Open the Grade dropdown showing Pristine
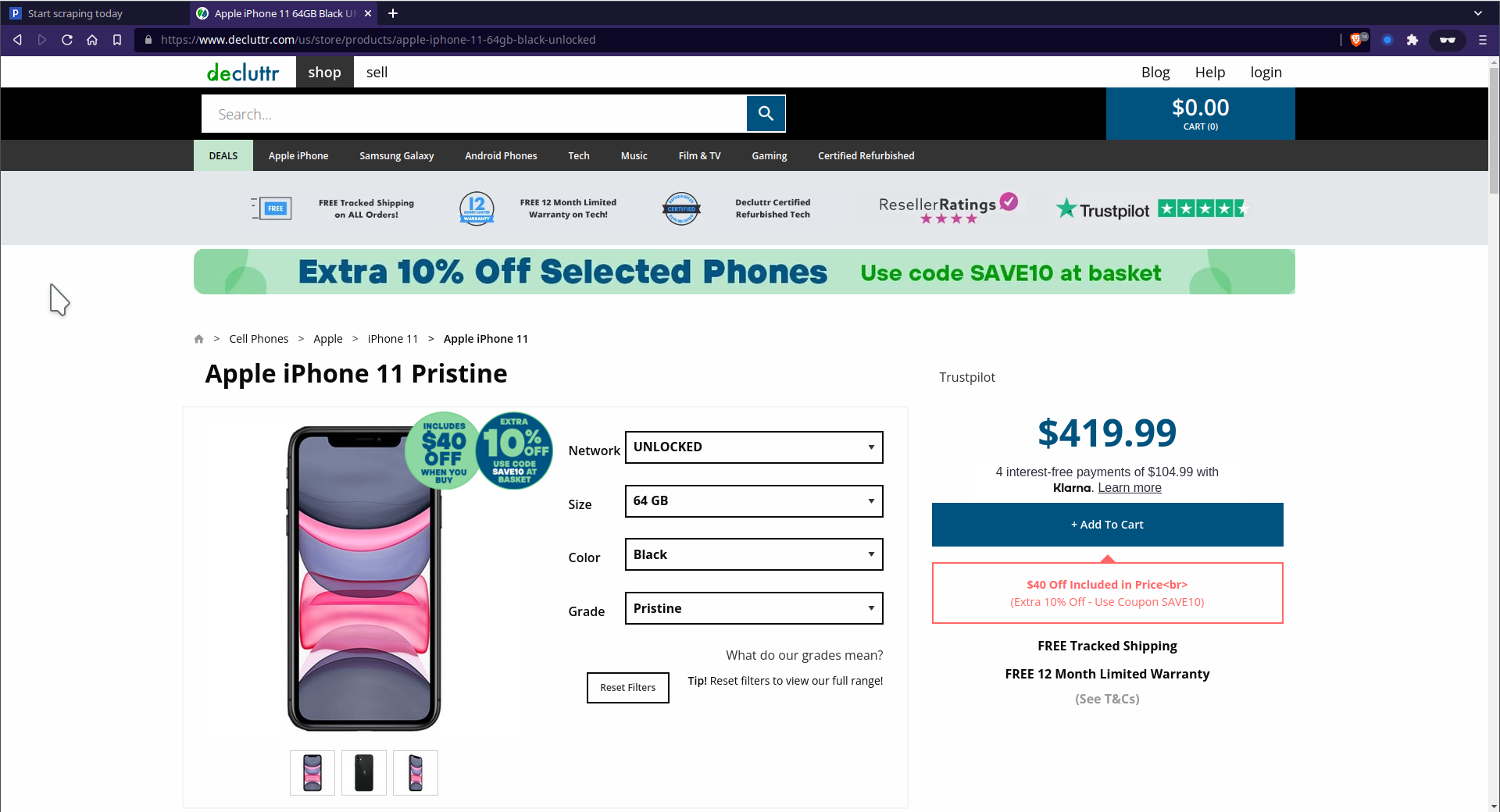1500x812 pixels. point(752,608)
